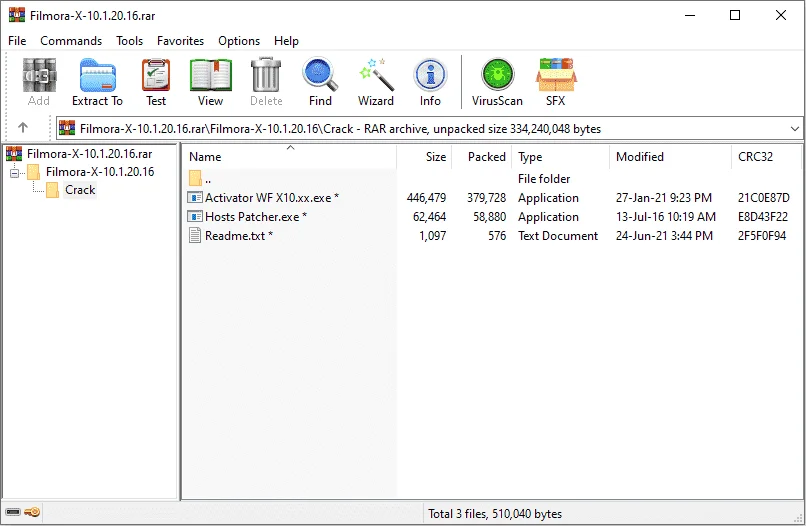Open the Tools menu
This screenshot has width=806, height=526.
click(130, 41)
